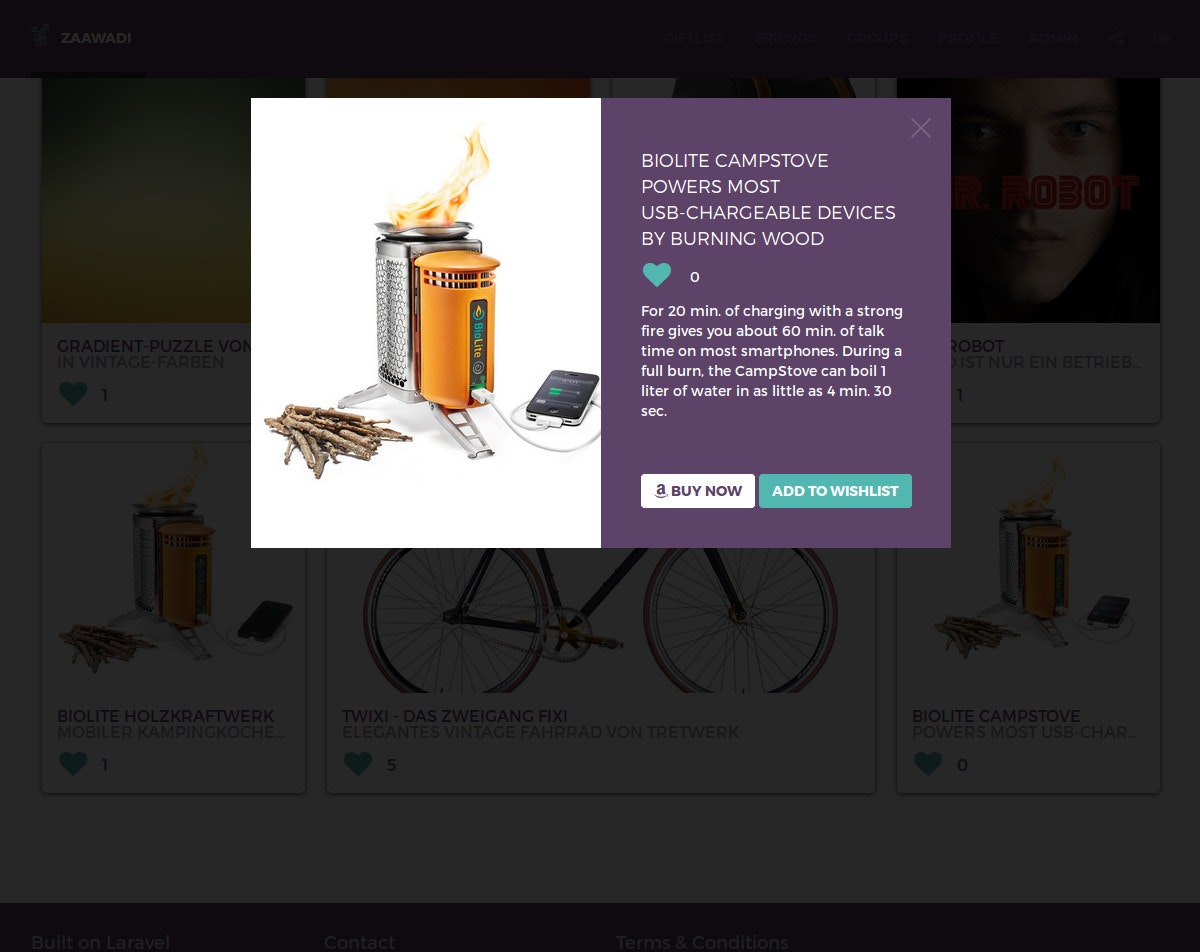Viewport: 1200px width, 952px height.
Task: Like the Twixi bicycle card
Action: (358, 764)
